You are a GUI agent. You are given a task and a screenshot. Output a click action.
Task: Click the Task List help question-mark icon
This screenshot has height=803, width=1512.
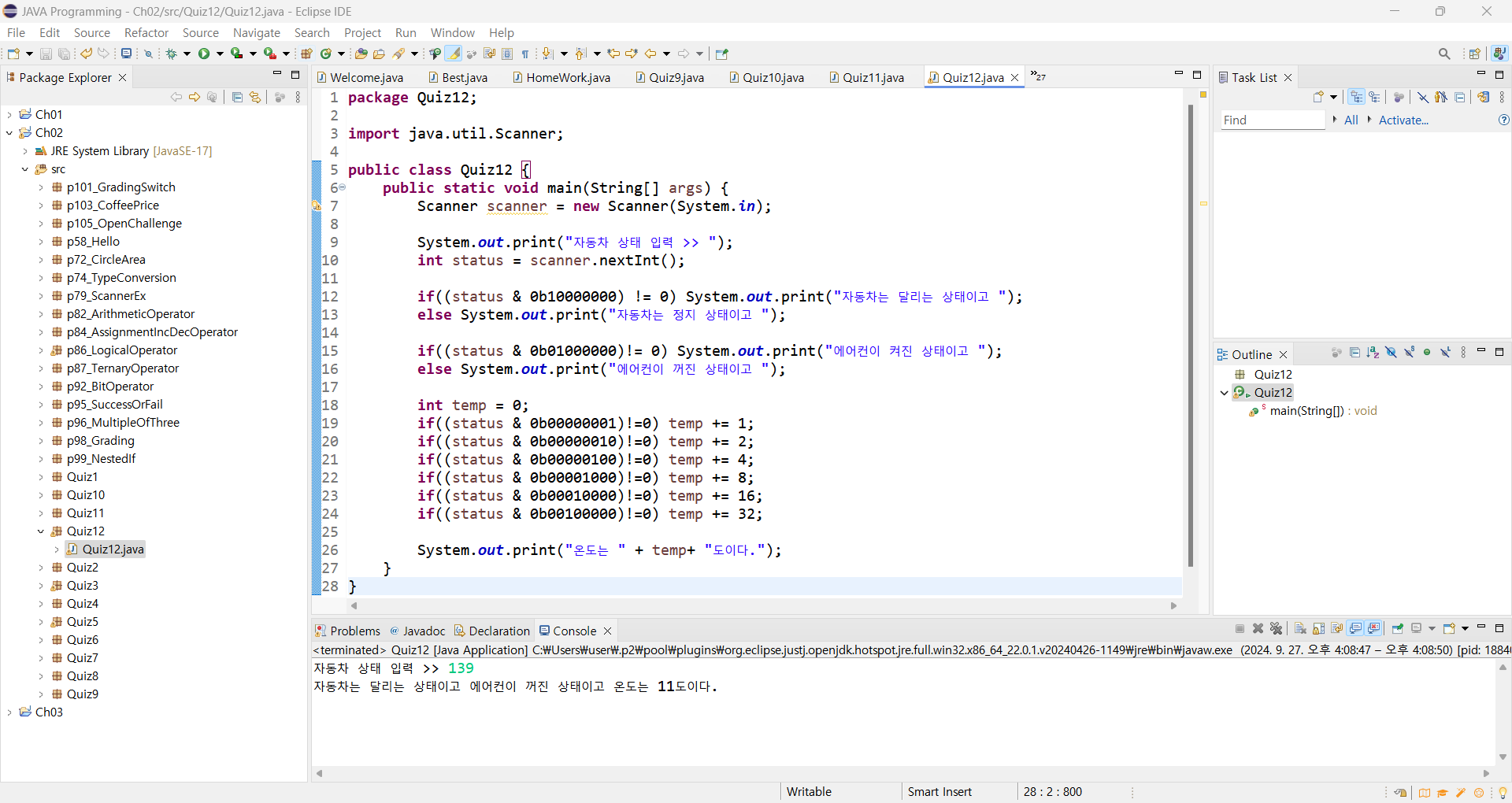click(x=1503, y=120)
